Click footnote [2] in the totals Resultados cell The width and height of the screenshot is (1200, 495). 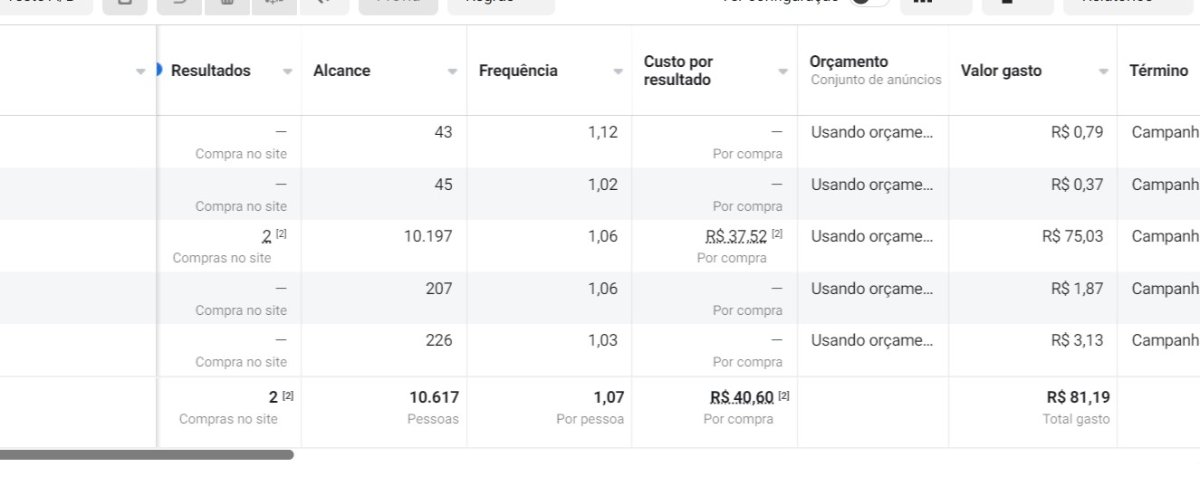[288, 396]
